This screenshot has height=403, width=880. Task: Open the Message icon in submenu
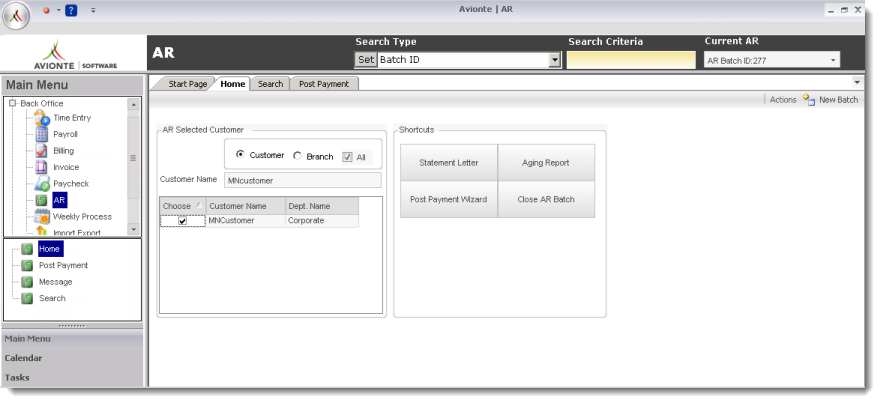point(27,282)
